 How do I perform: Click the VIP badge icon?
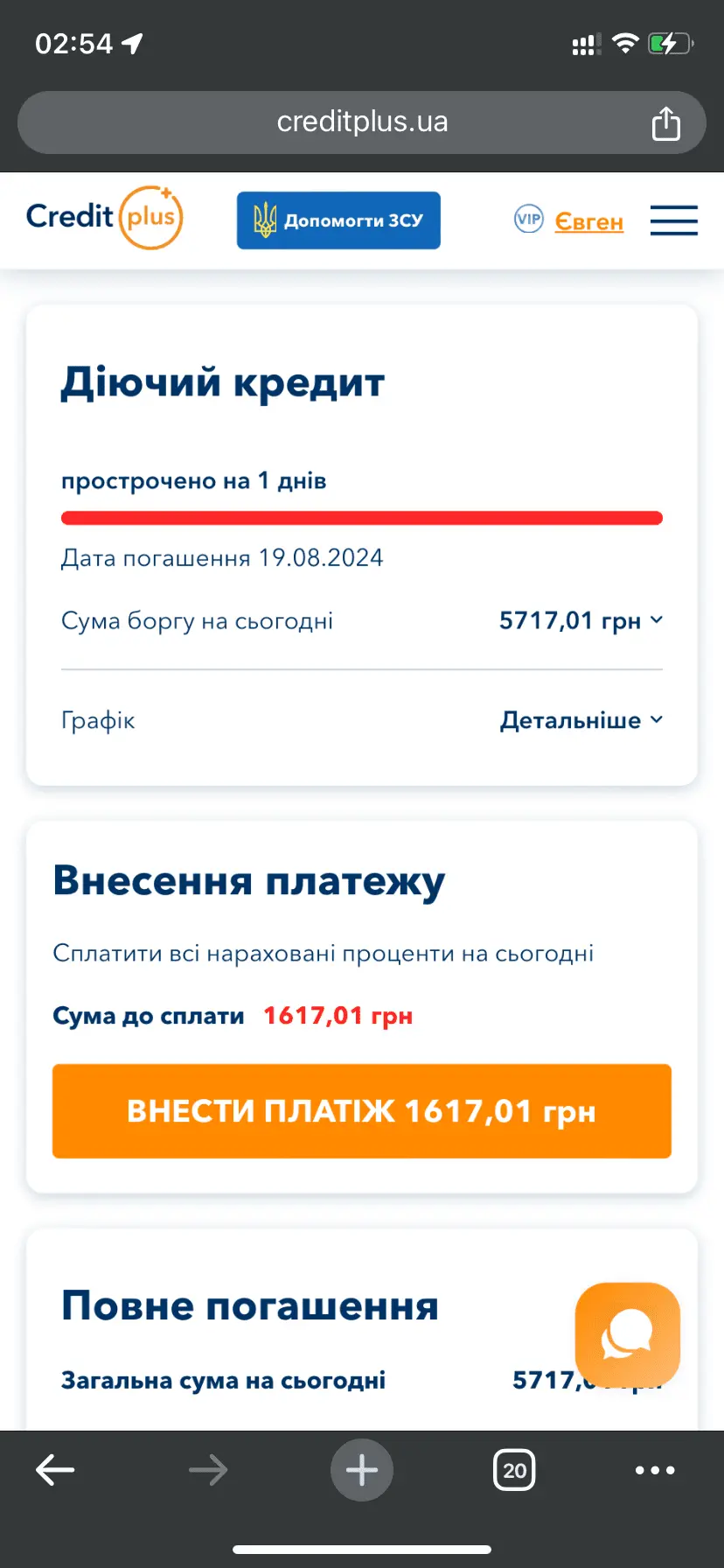pyautogui.click(x=528, y=219)
